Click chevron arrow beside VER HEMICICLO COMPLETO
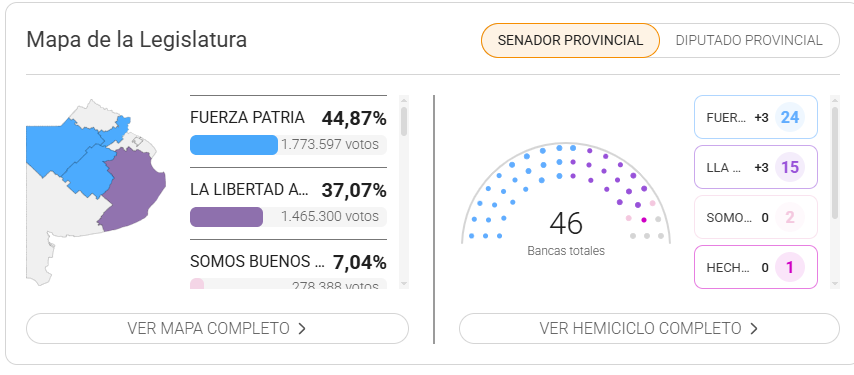Screen dimensions: 854x375 754,329
